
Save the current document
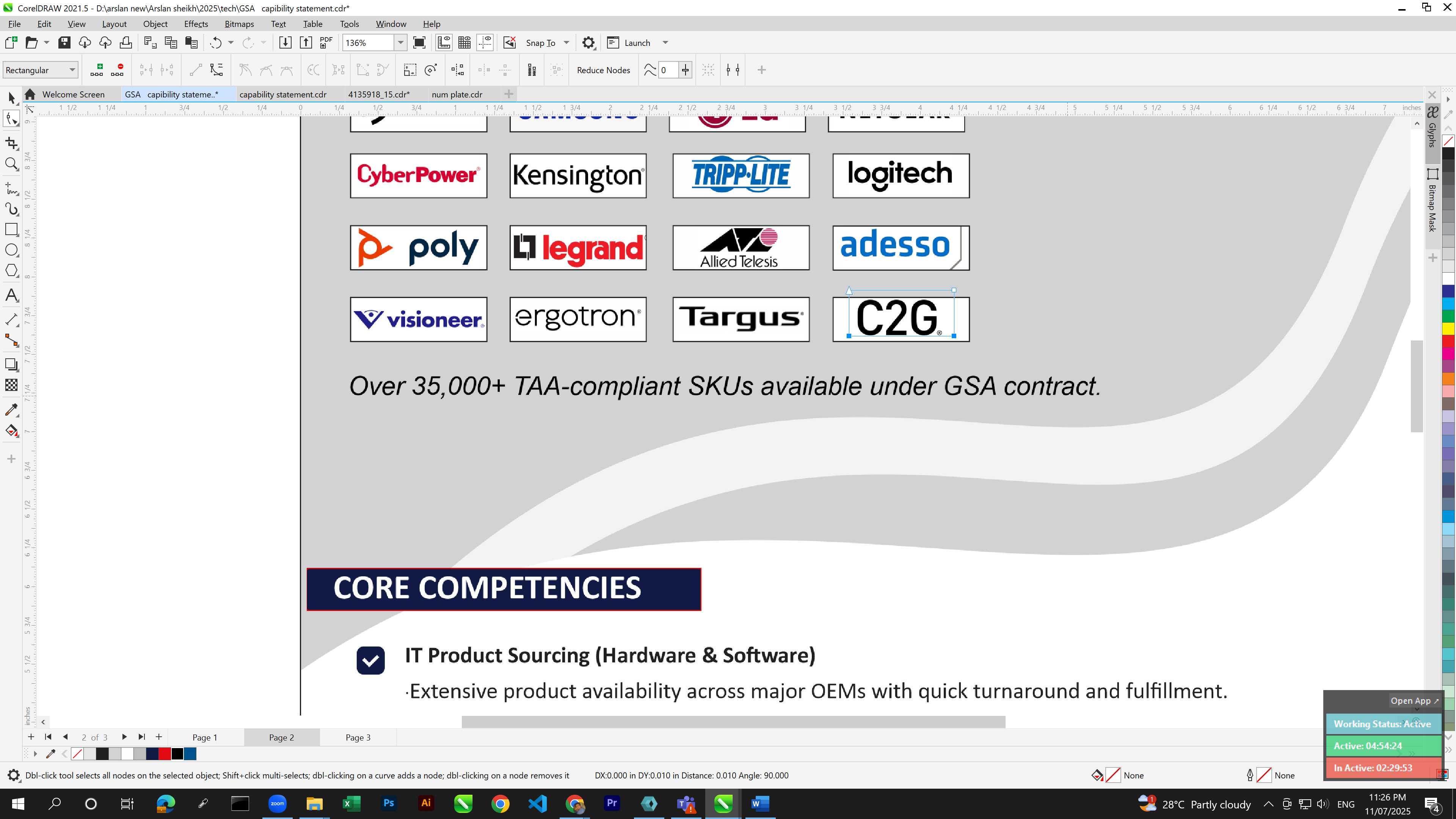[x=64, y=42]
